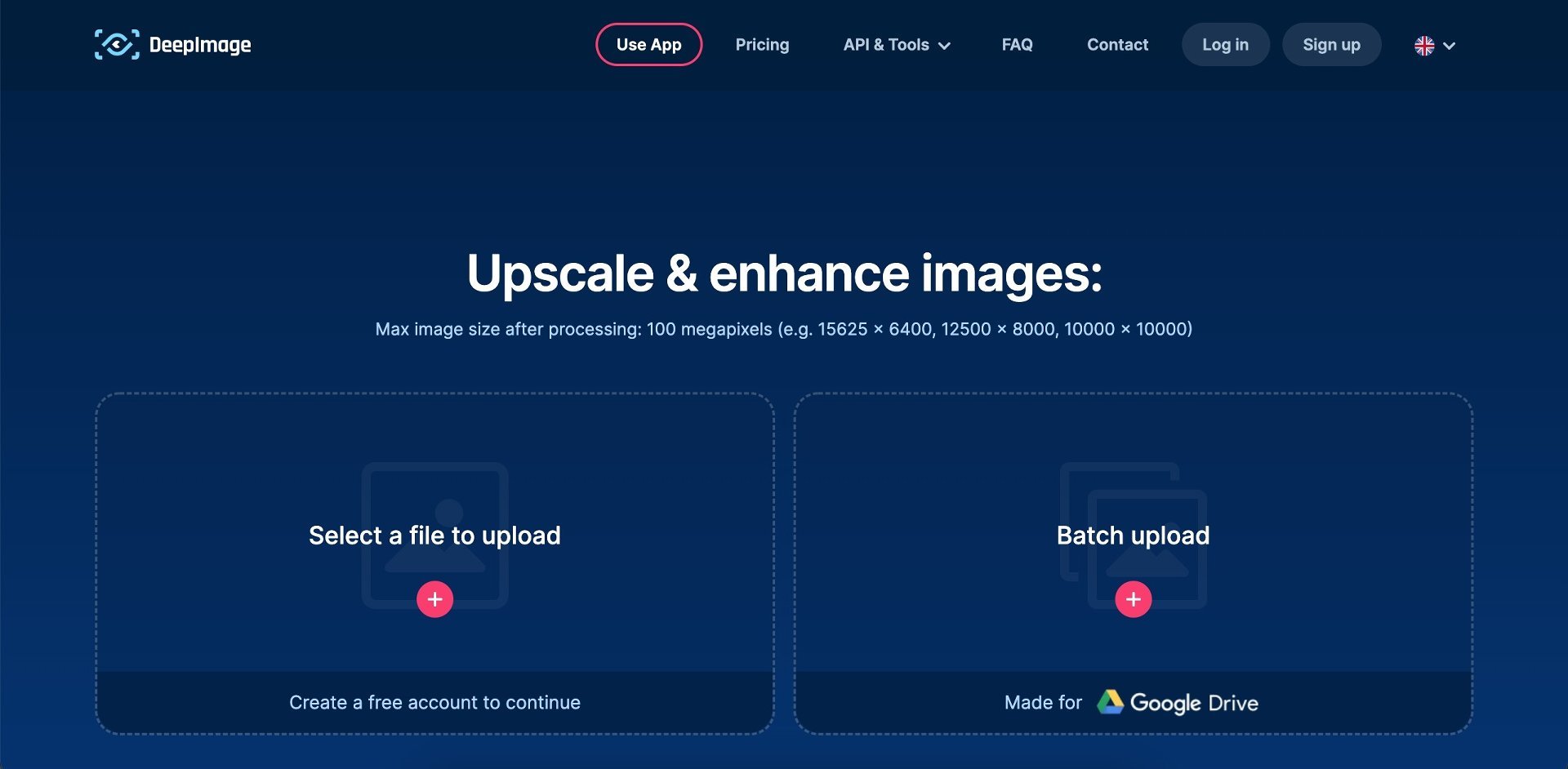Click the plus icon under Batch upload
The height and width of the screenshot is (769, 1568).
tap(1134, 599)
